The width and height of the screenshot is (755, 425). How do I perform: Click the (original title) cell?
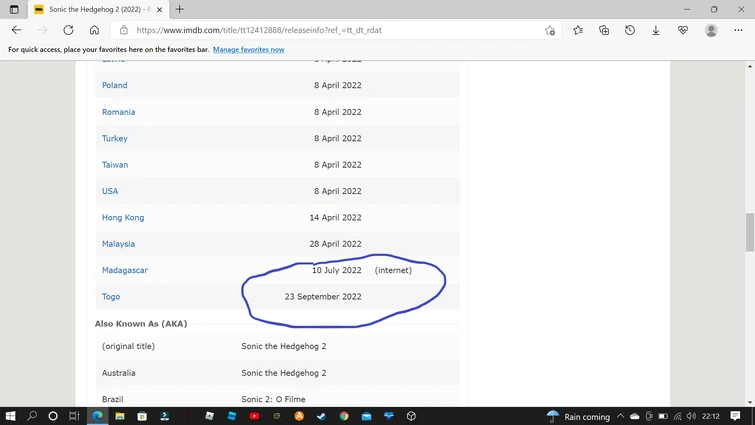point(128,346)
